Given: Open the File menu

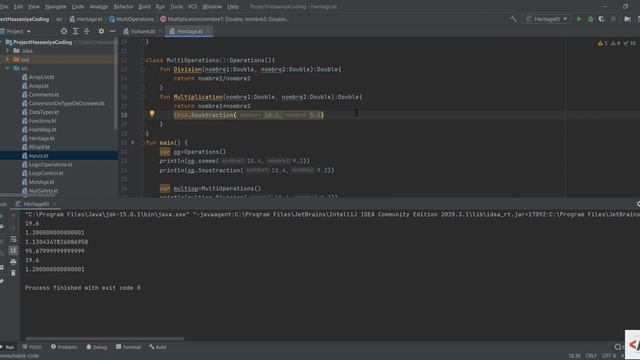Looking at the screenshot, I should pyautogui.click(x=4, y=7).
